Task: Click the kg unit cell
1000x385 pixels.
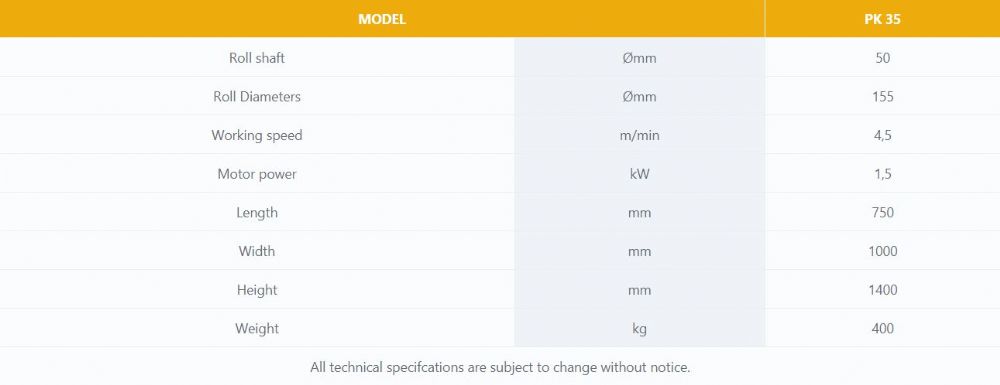Action: tap(639, 329)
